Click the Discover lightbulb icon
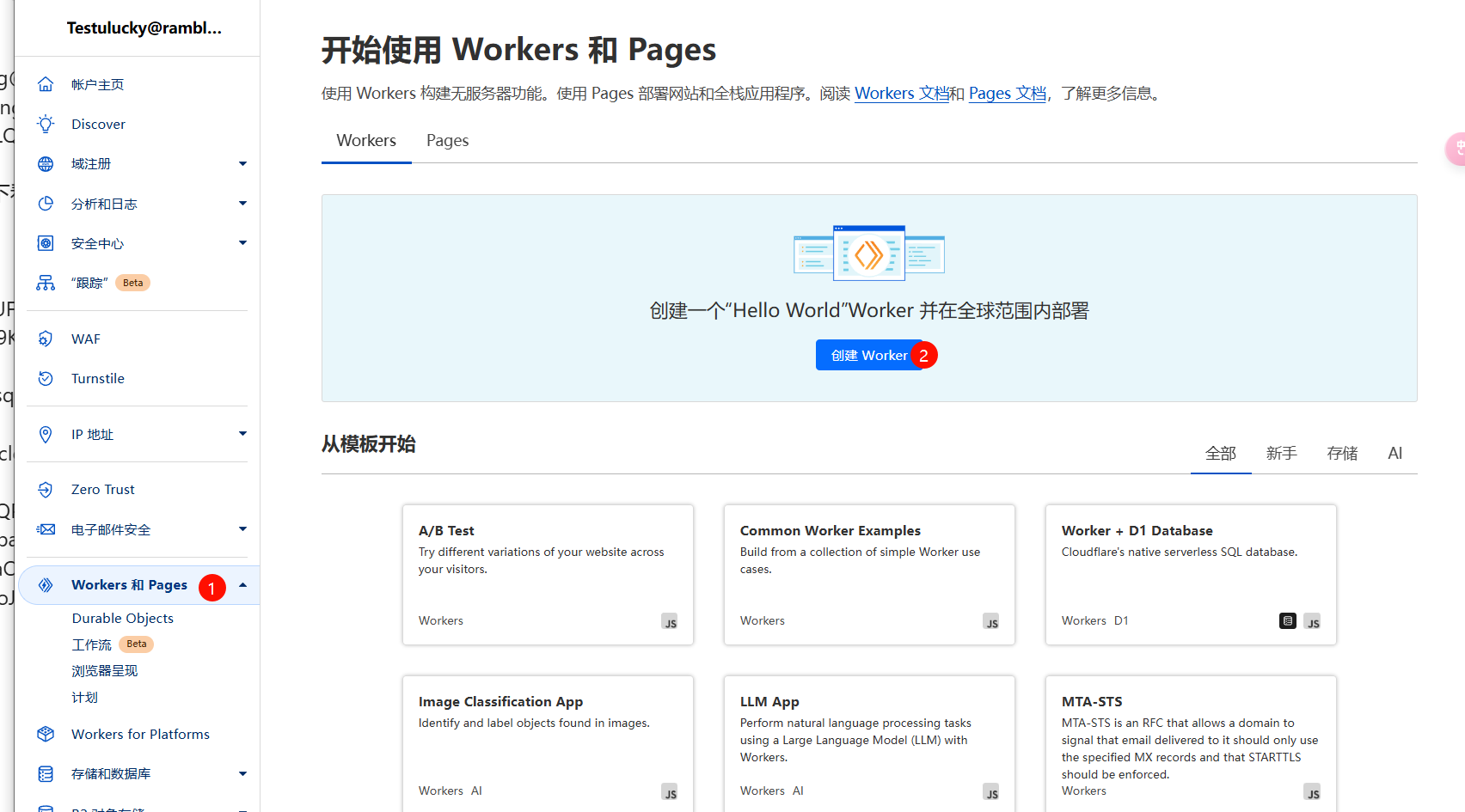 pos(46,124)
